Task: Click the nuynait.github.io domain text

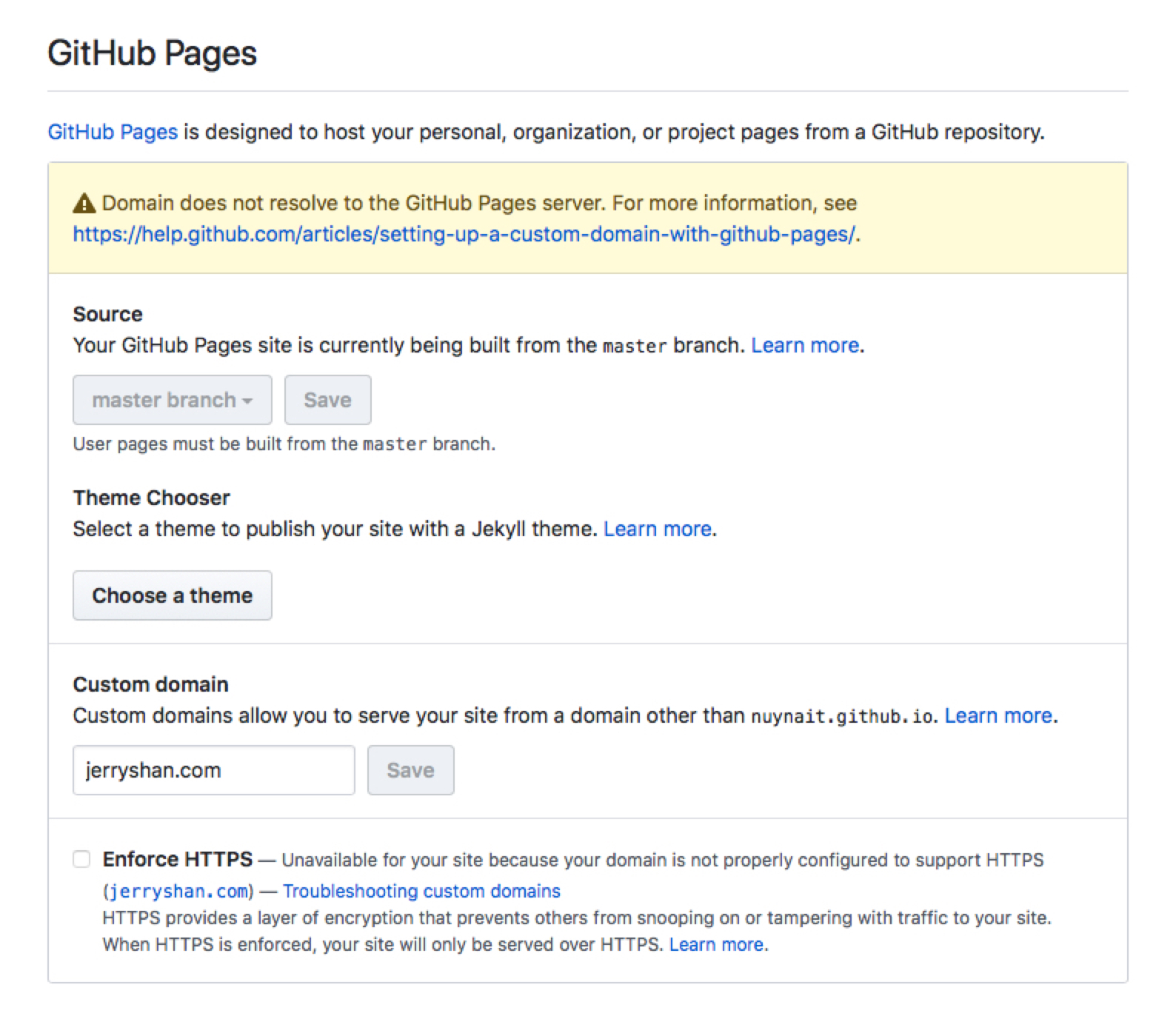Action: pos(843,716)
